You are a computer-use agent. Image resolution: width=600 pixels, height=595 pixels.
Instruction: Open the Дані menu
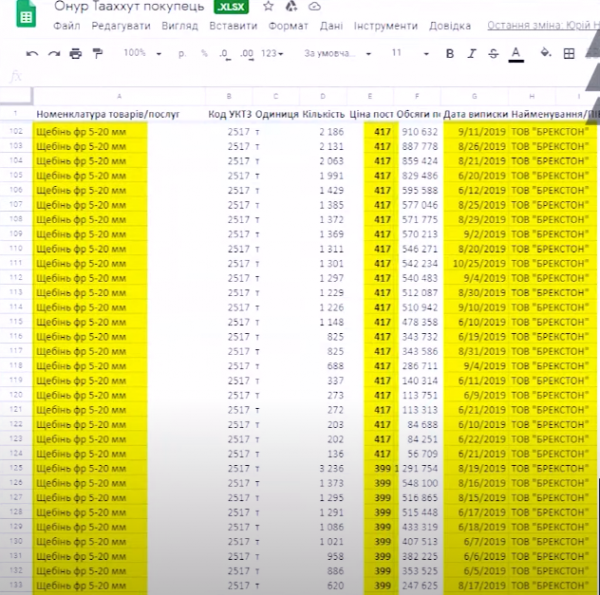331,26
